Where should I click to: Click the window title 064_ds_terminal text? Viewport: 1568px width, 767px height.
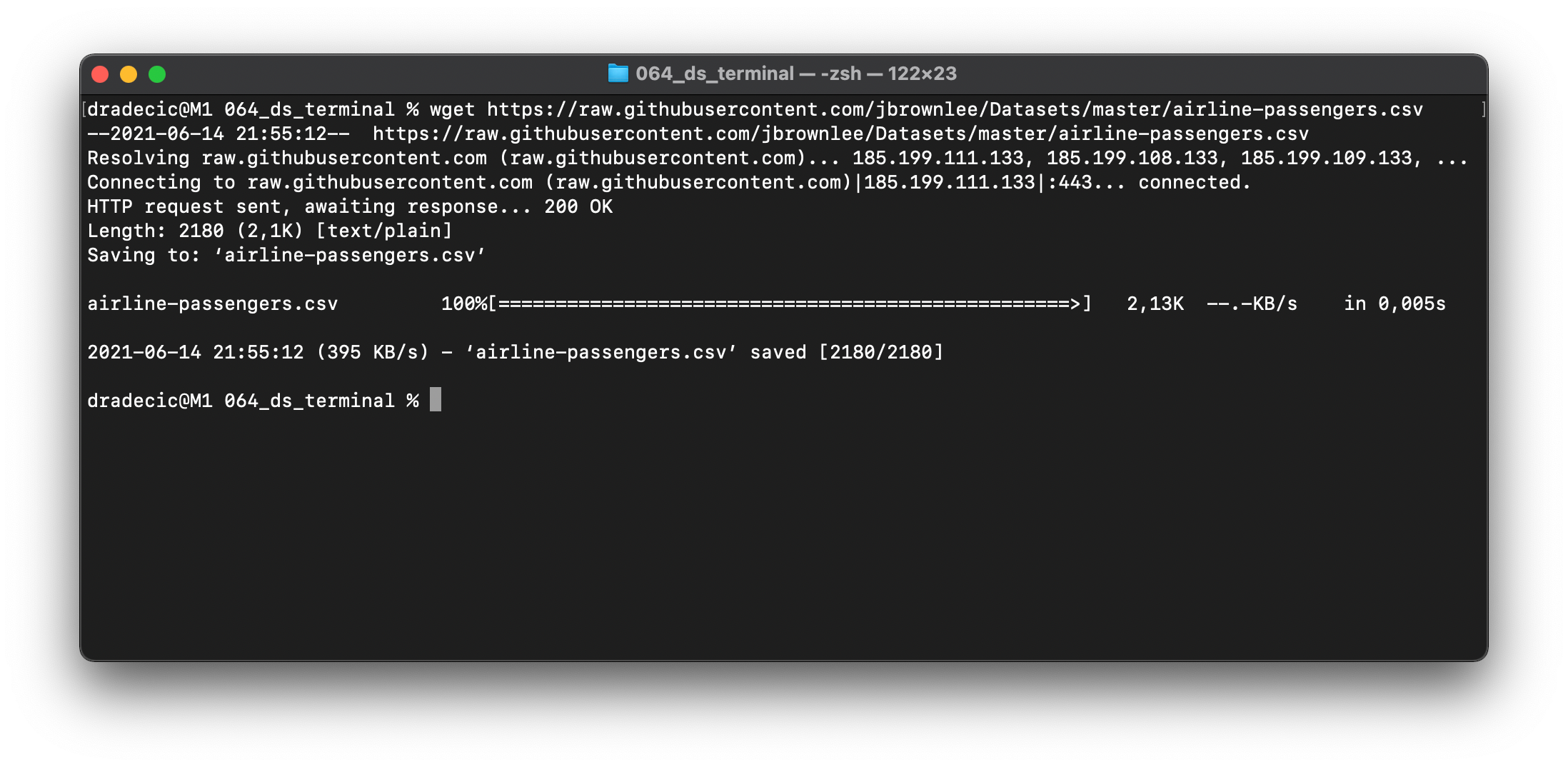point(714,74)
